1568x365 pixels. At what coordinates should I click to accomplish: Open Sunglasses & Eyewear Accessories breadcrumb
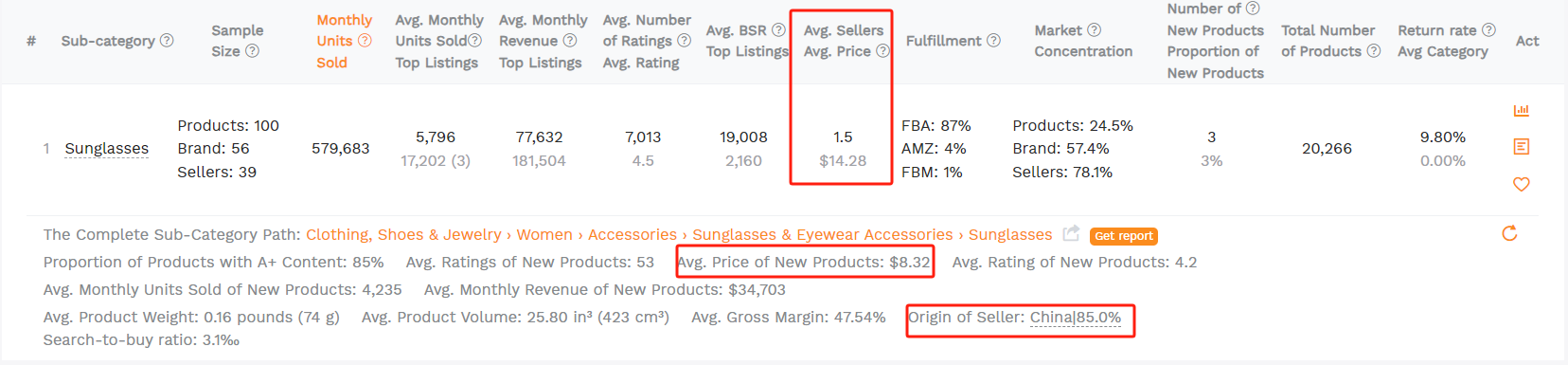tap(823, 234)
